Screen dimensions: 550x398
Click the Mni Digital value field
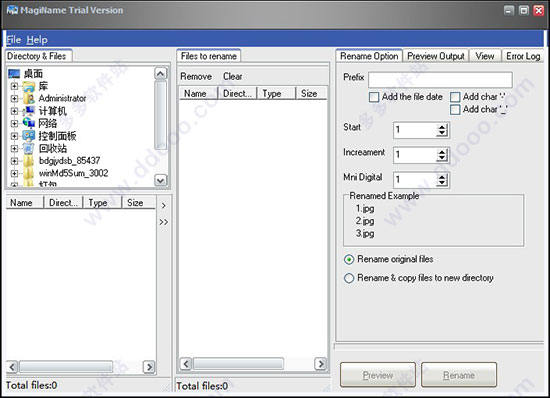pyautogui.click(x=415, y=180)
